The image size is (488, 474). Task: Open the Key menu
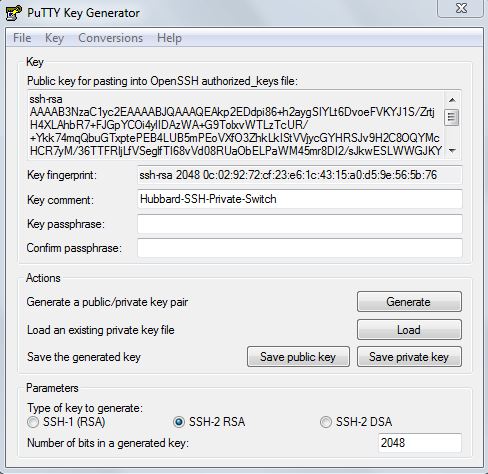(54, 38)
